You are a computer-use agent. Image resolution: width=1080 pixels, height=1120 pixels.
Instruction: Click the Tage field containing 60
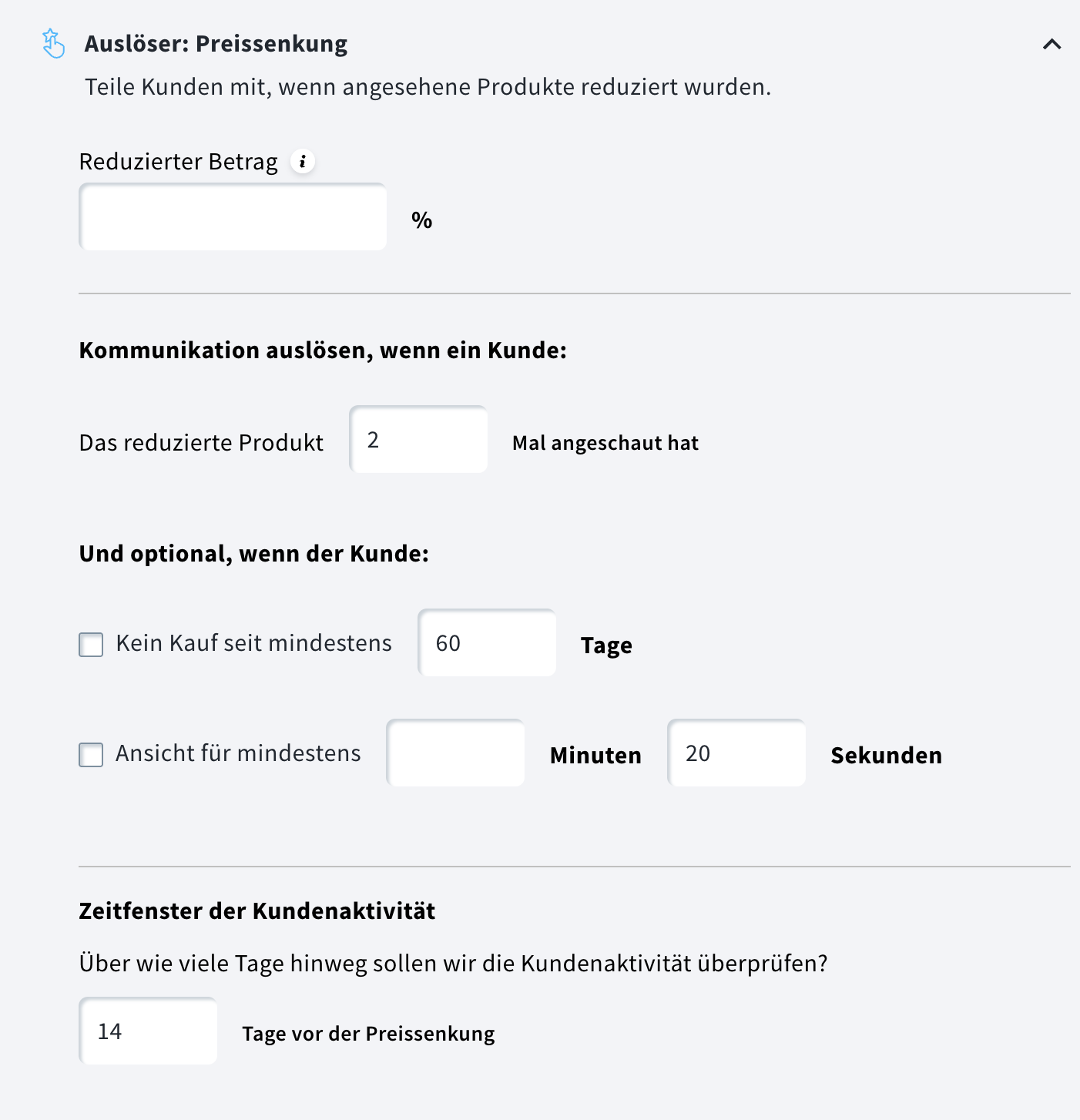point(487,643)
